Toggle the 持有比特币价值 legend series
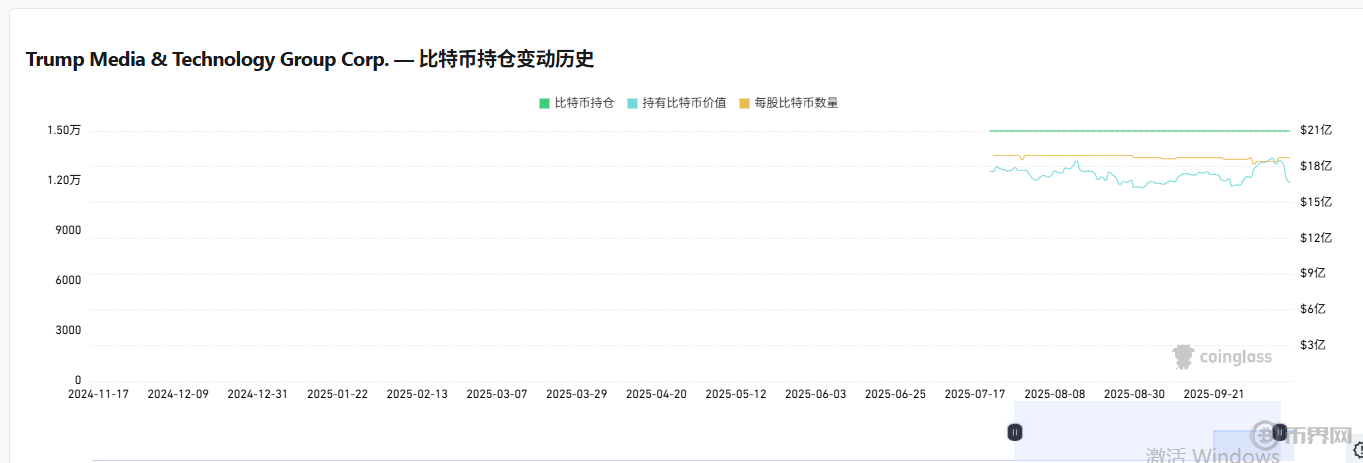The image size is (1363, 463). pyautogui.click(x=677, y=103)
